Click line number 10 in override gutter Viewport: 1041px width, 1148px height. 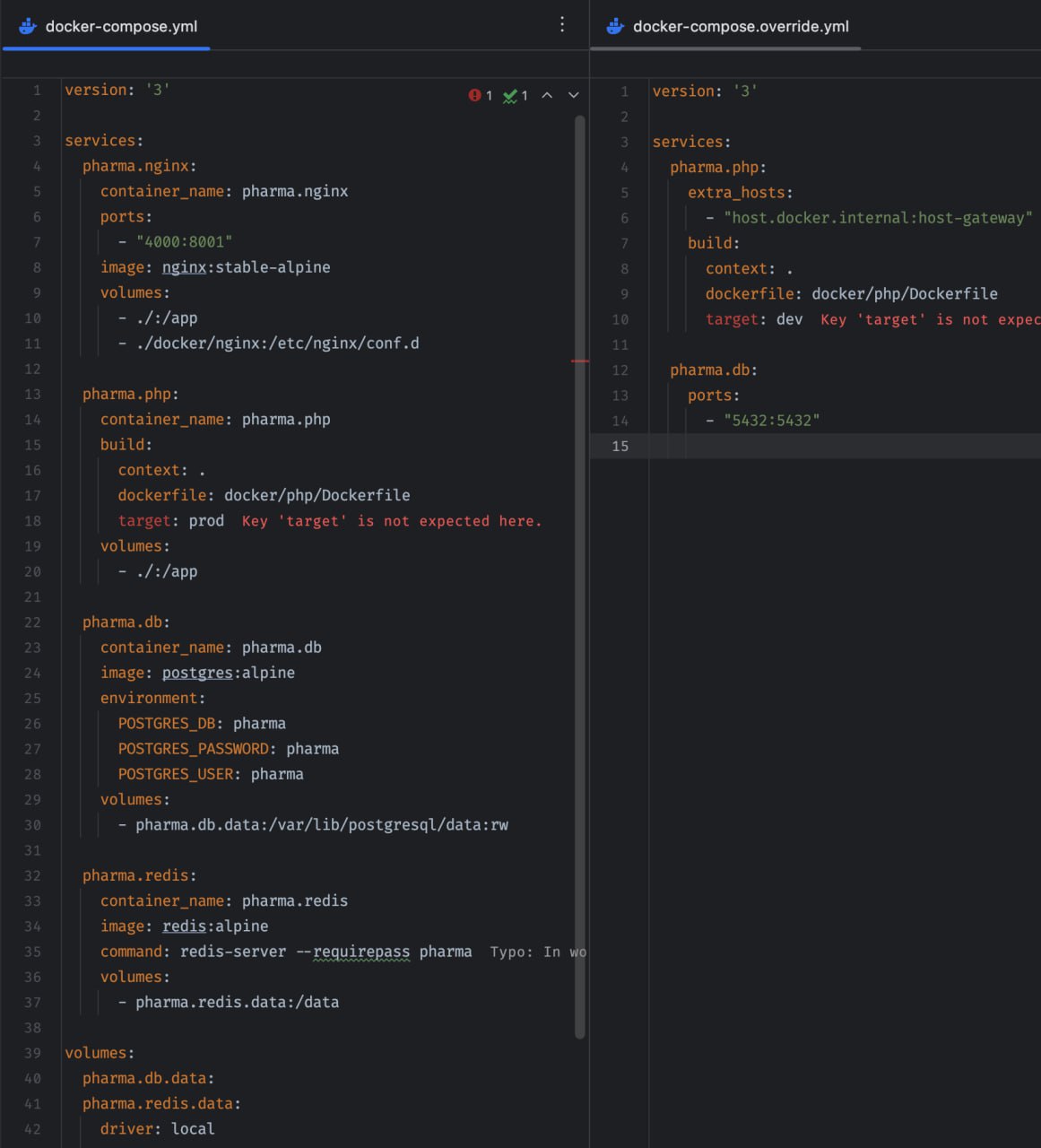tap(620, 319)
